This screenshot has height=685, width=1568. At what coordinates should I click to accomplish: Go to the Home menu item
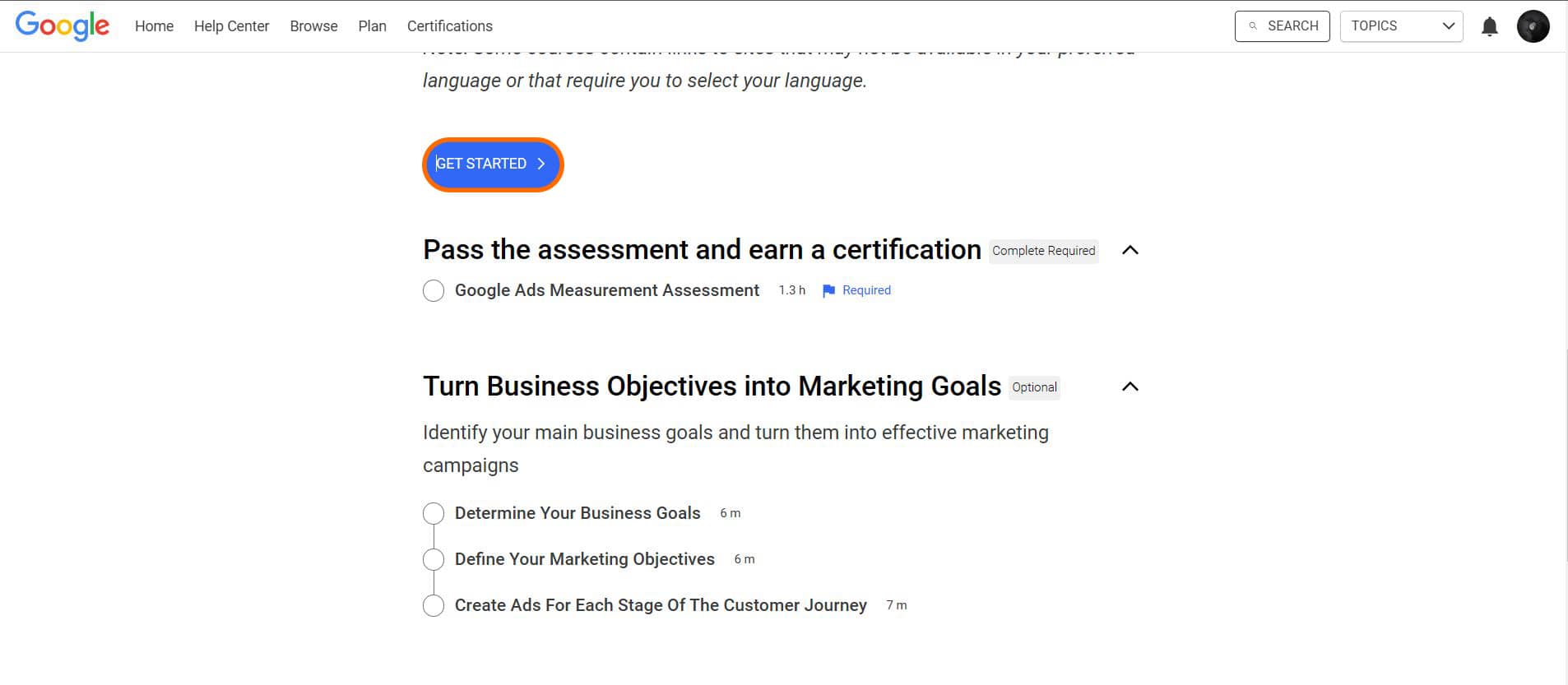[x=154, y=26]
